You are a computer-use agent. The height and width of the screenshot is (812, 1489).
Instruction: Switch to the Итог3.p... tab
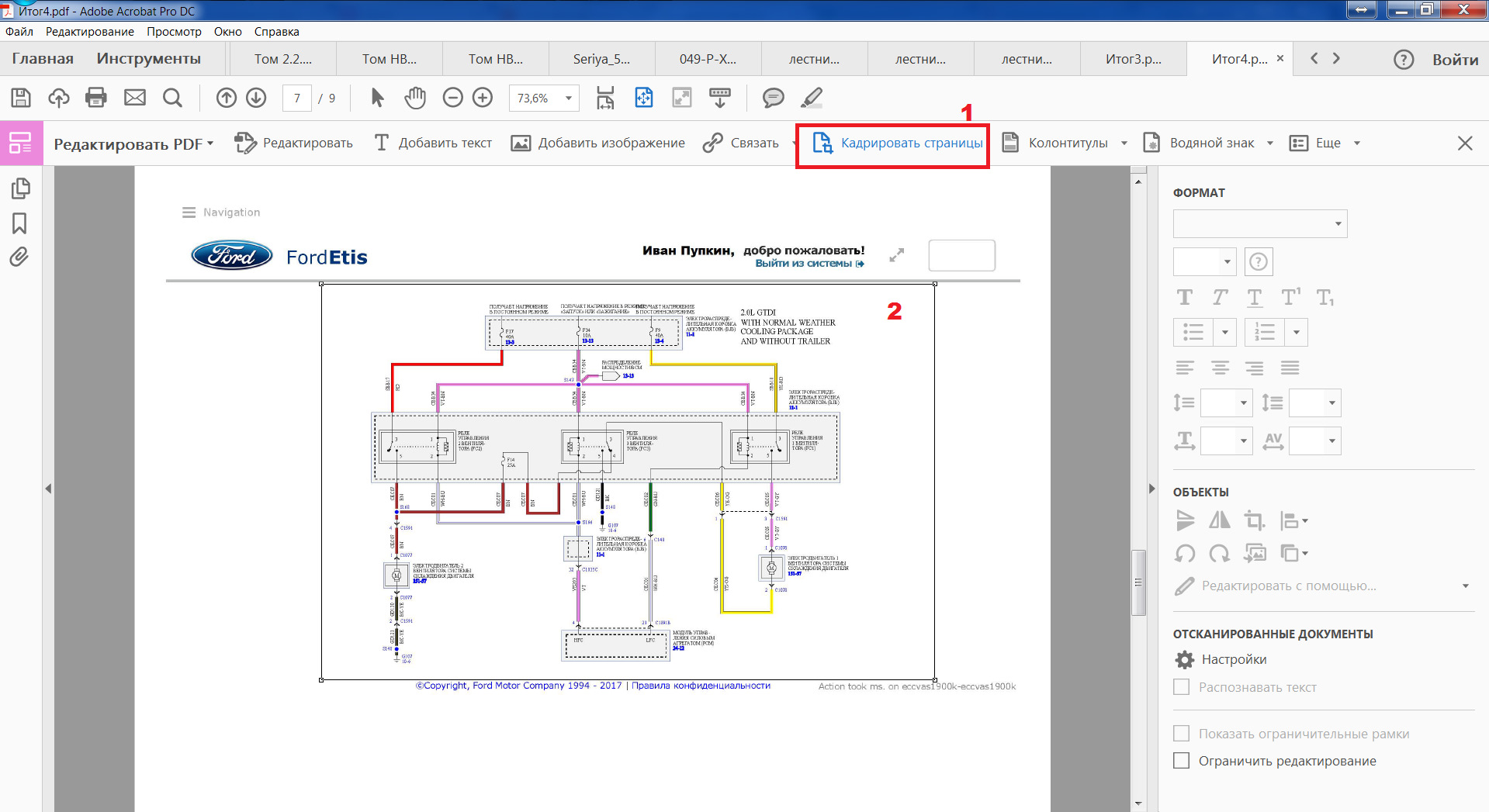(x=1133, y=59)
